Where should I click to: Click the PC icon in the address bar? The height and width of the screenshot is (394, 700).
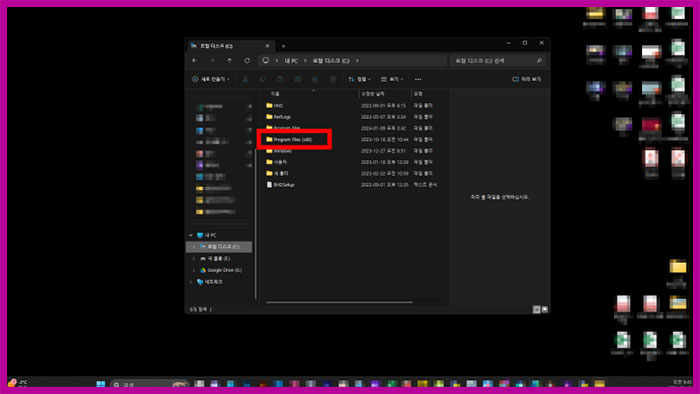266,61
